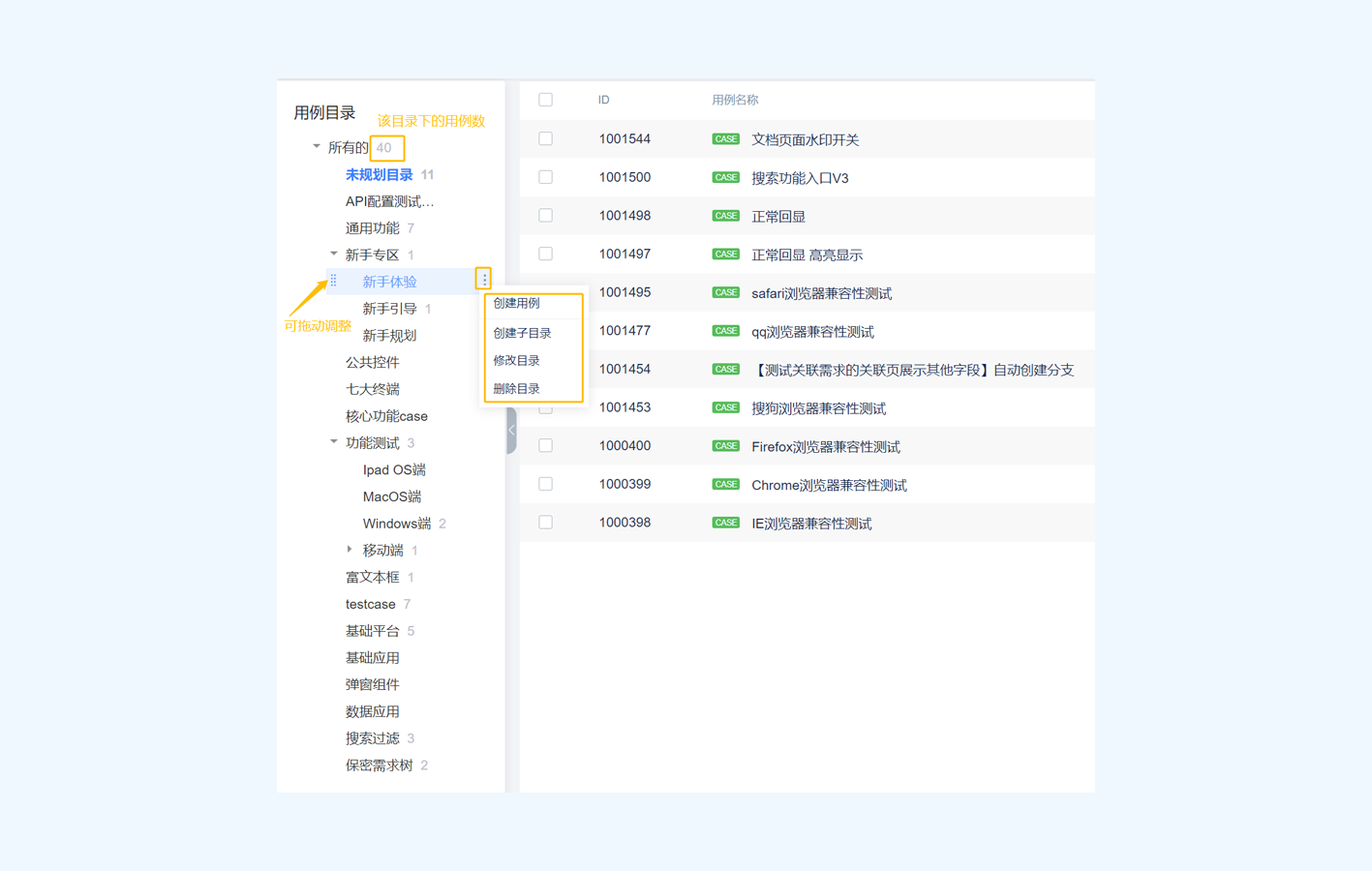Select the 新手引导 directory
The image size is (1372, 871).
coord(389,309)
